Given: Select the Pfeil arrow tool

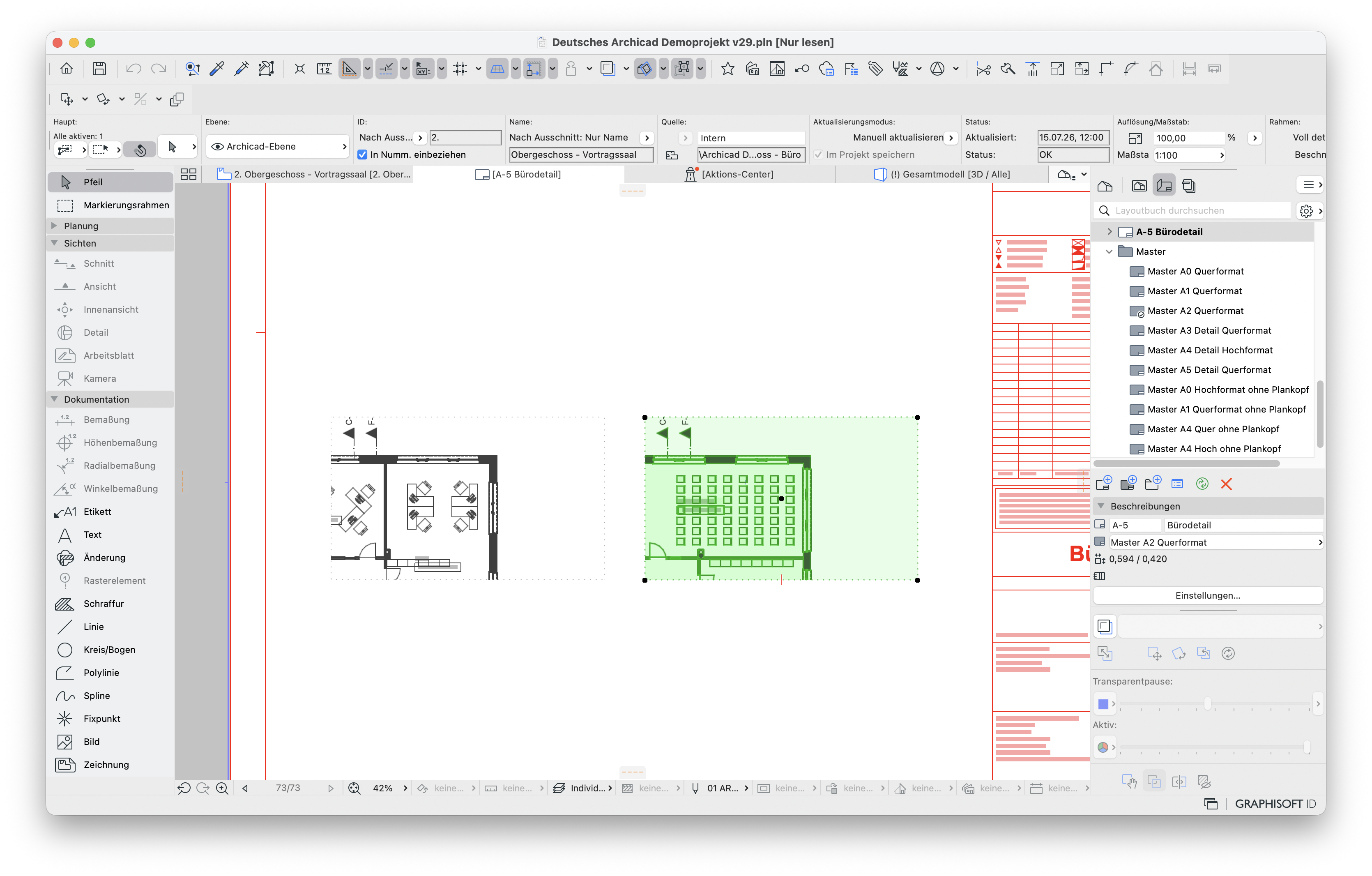Looking at the screenshot, I should pos(110,182).
